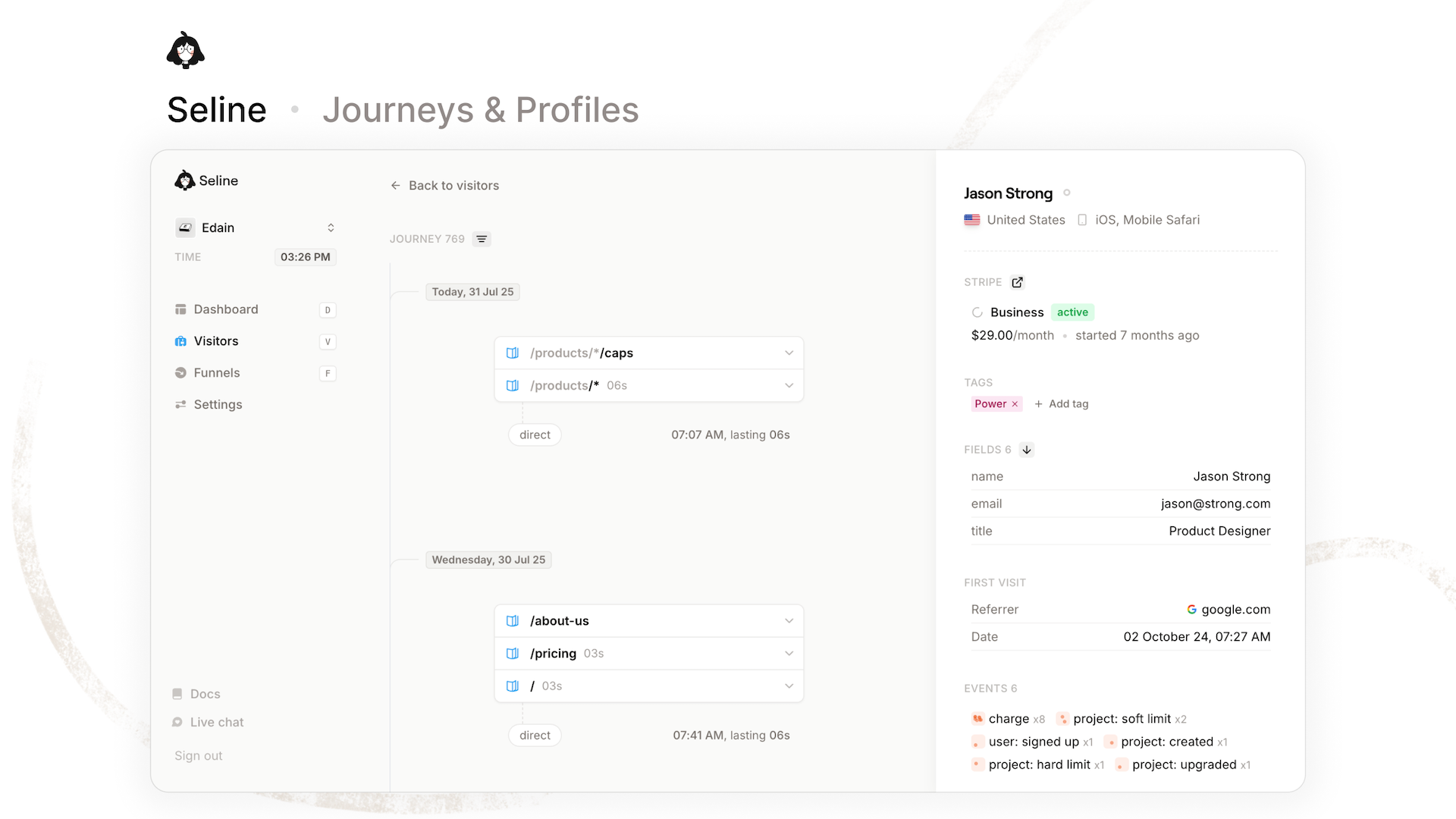
Task: Click the Edain workspace avatar icon
Action: click(185, 227)
